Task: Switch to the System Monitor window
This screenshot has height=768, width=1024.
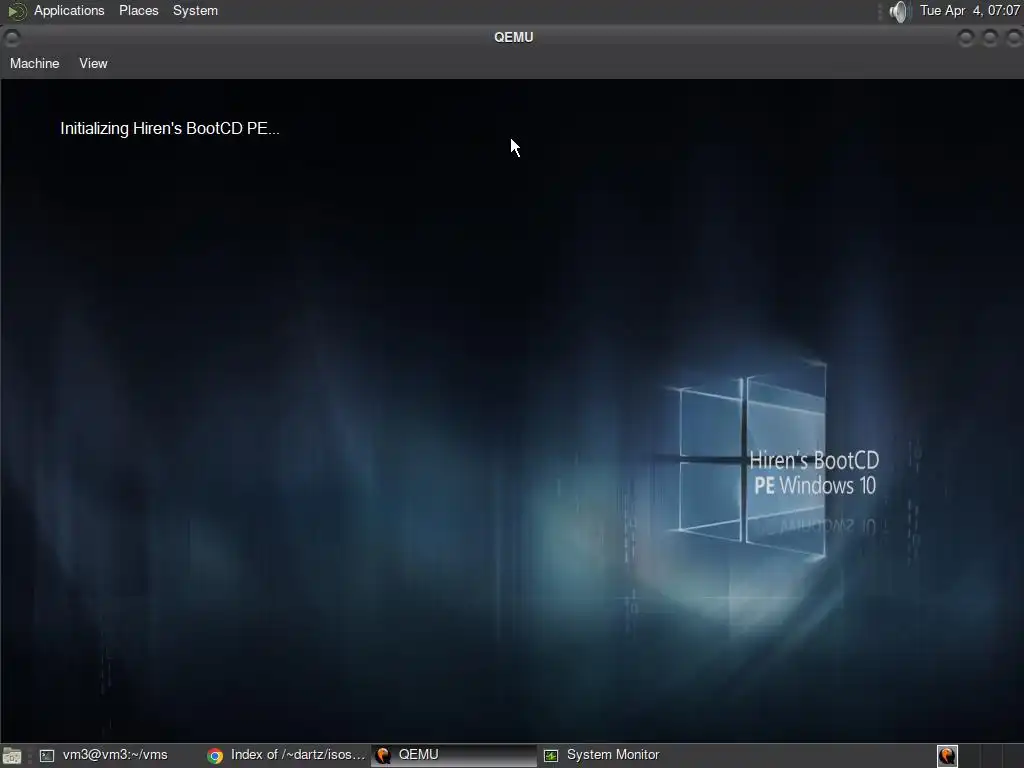Action: tap(620, 755)
